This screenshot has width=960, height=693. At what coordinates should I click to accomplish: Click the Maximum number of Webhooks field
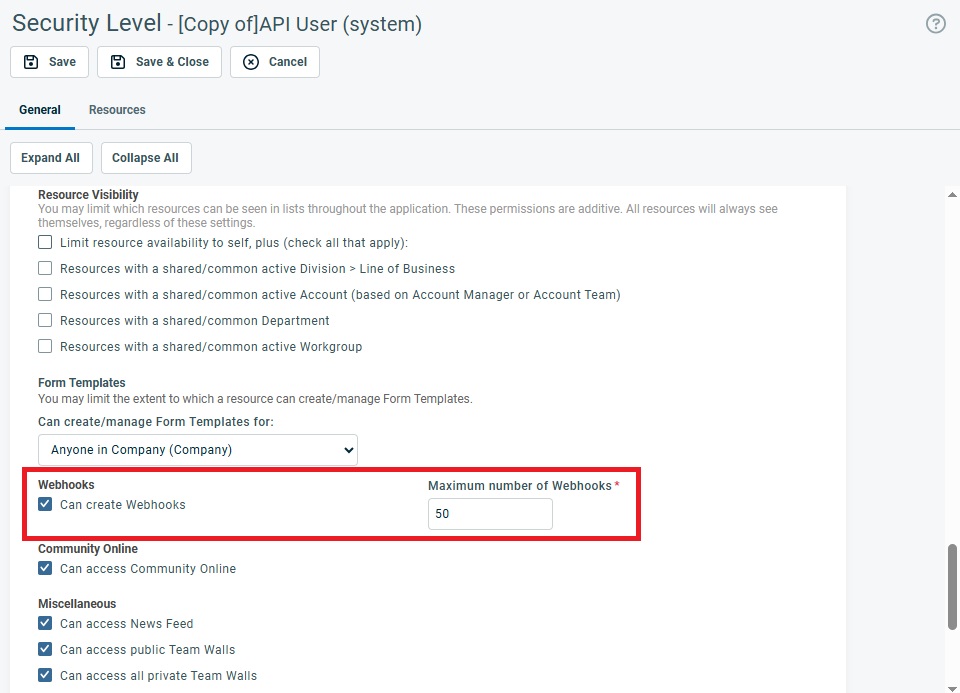(x=490, y=514)
